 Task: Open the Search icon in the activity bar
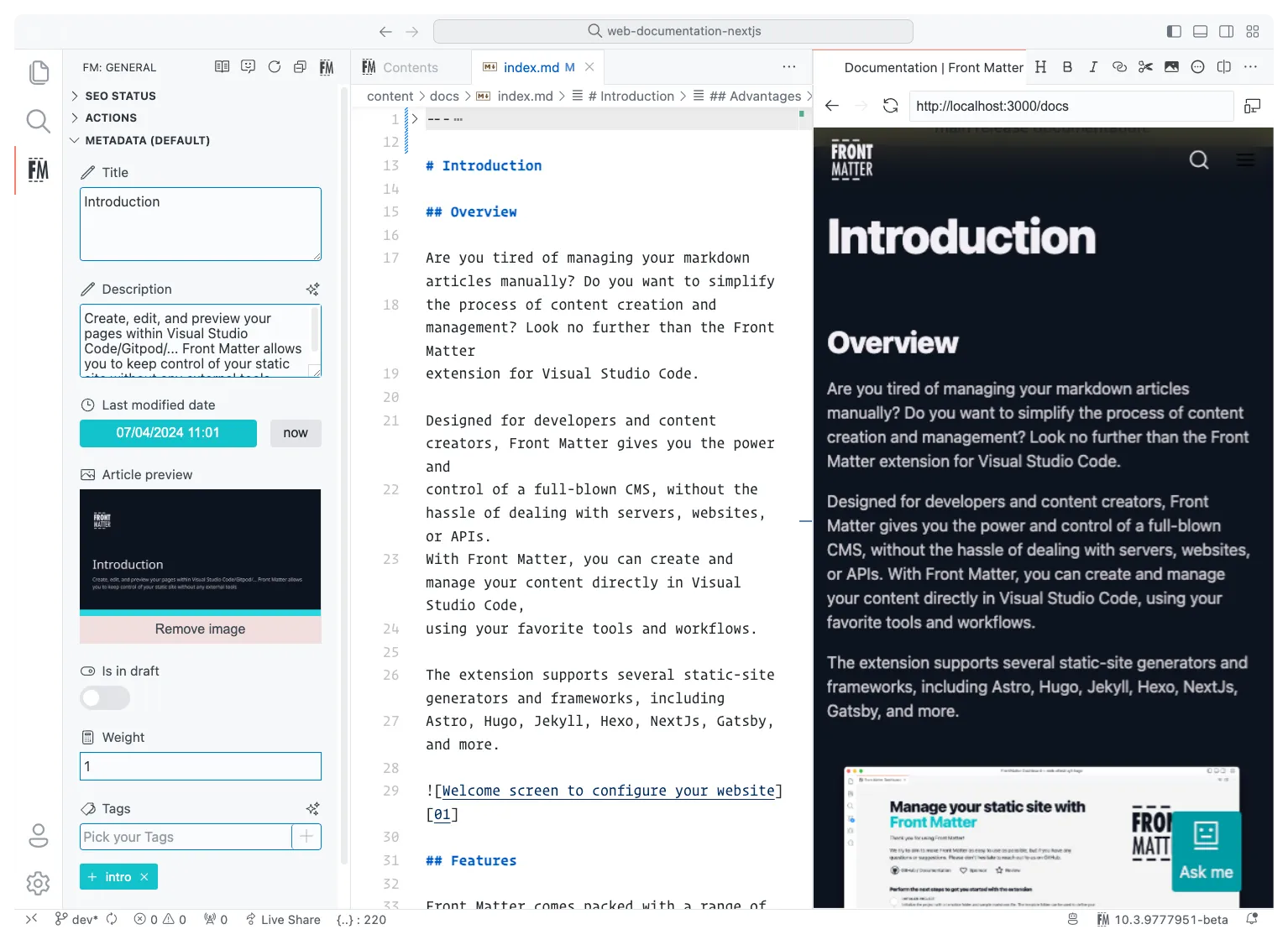coord(38,121)
